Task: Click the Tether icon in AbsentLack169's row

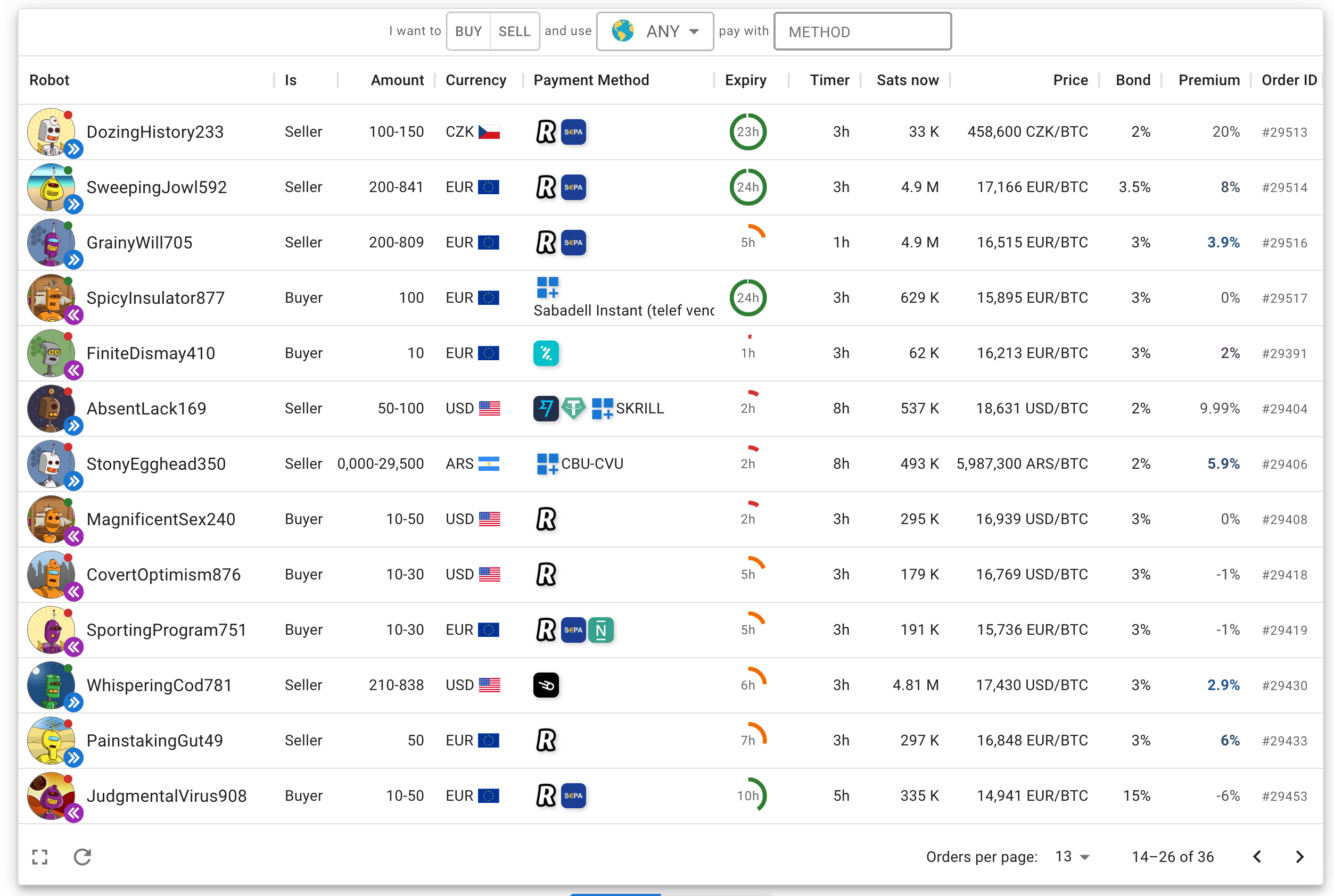Action: click(x=573, y=409)
